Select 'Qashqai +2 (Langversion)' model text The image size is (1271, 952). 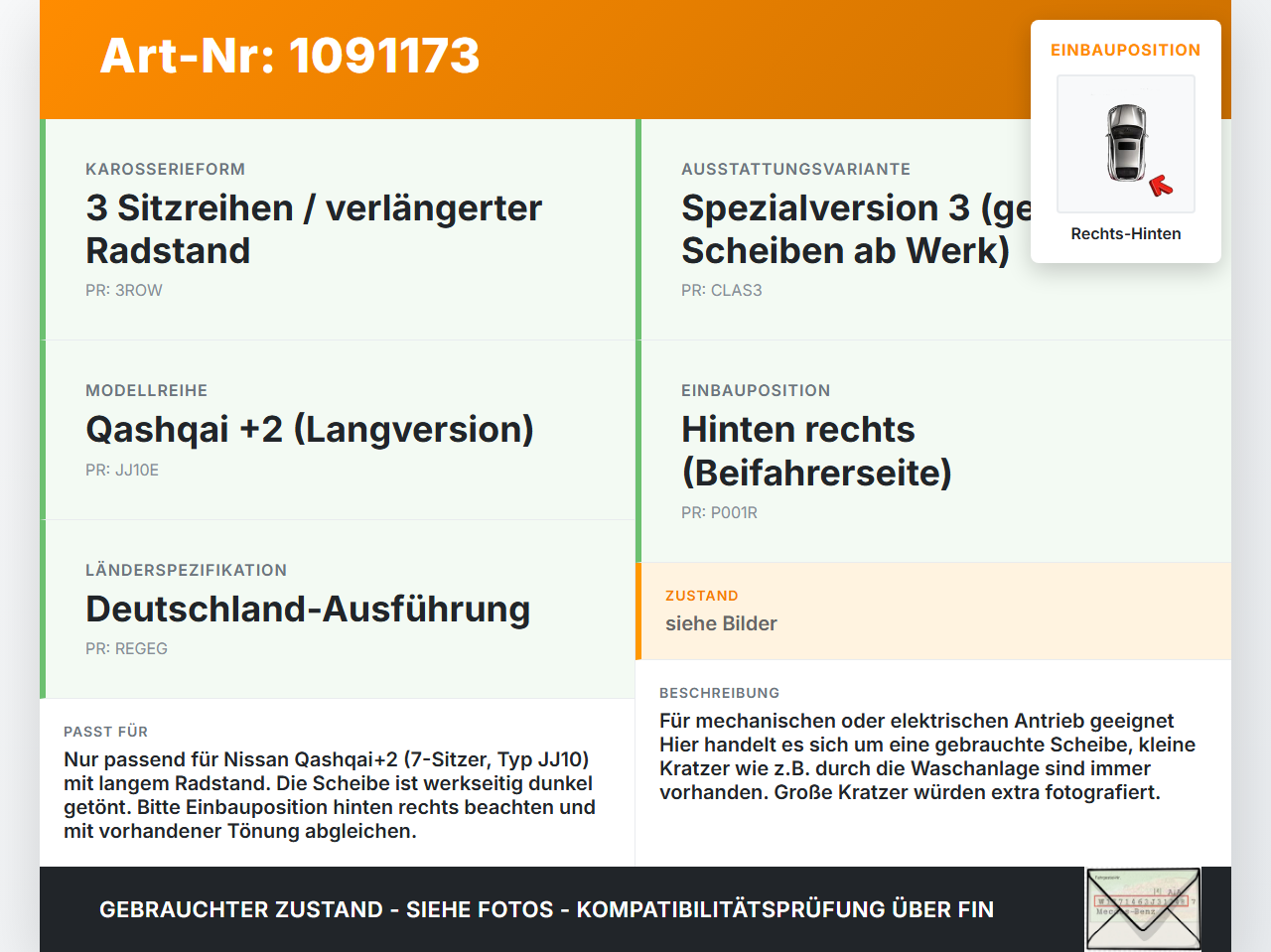[310, 429]
